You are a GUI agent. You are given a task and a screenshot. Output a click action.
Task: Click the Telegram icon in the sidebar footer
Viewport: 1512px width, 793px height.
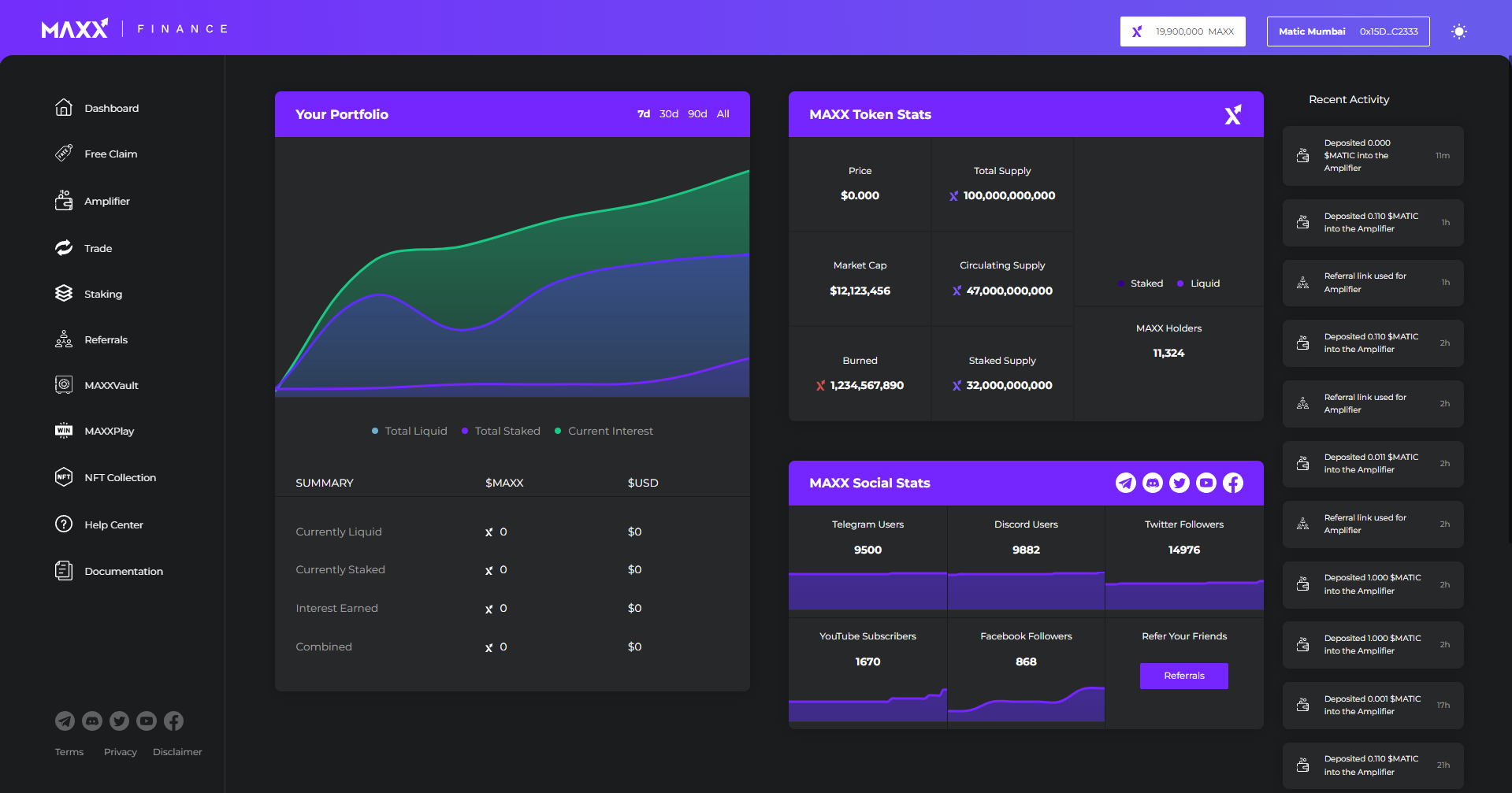(65, 721)
